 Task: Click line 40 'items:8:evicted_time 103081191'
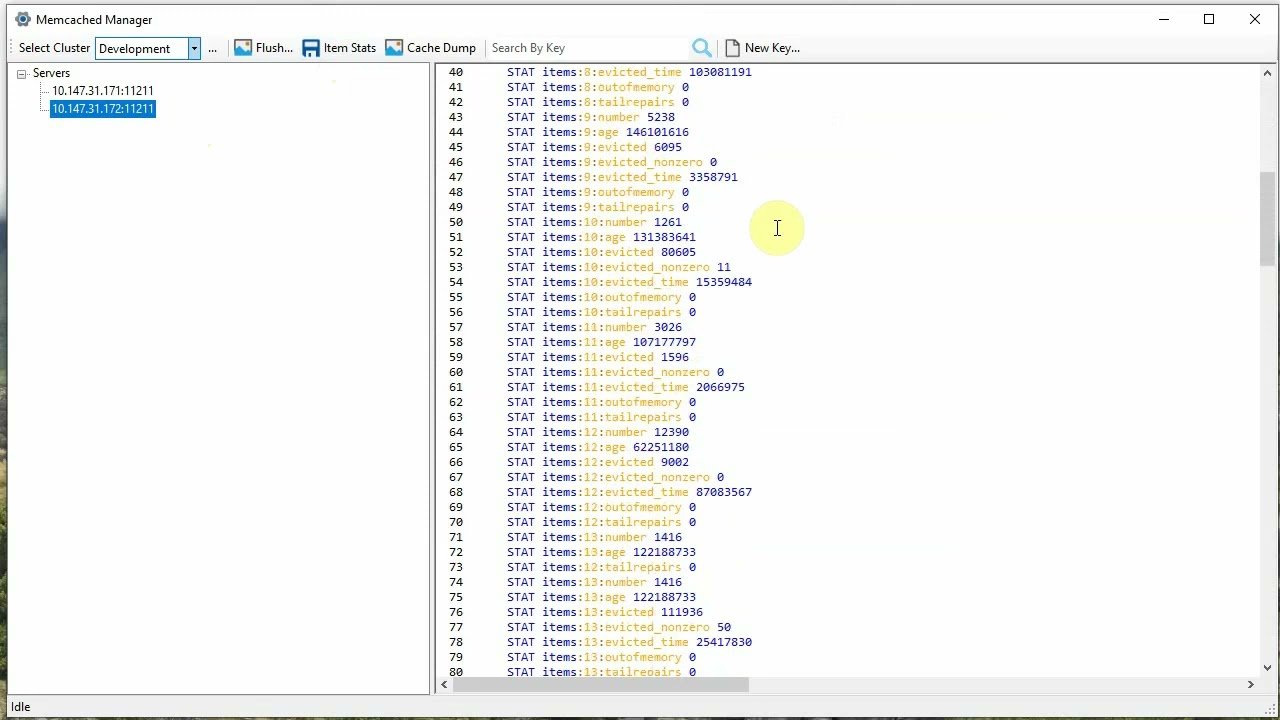pyautogui.click(x=629, y=72)
